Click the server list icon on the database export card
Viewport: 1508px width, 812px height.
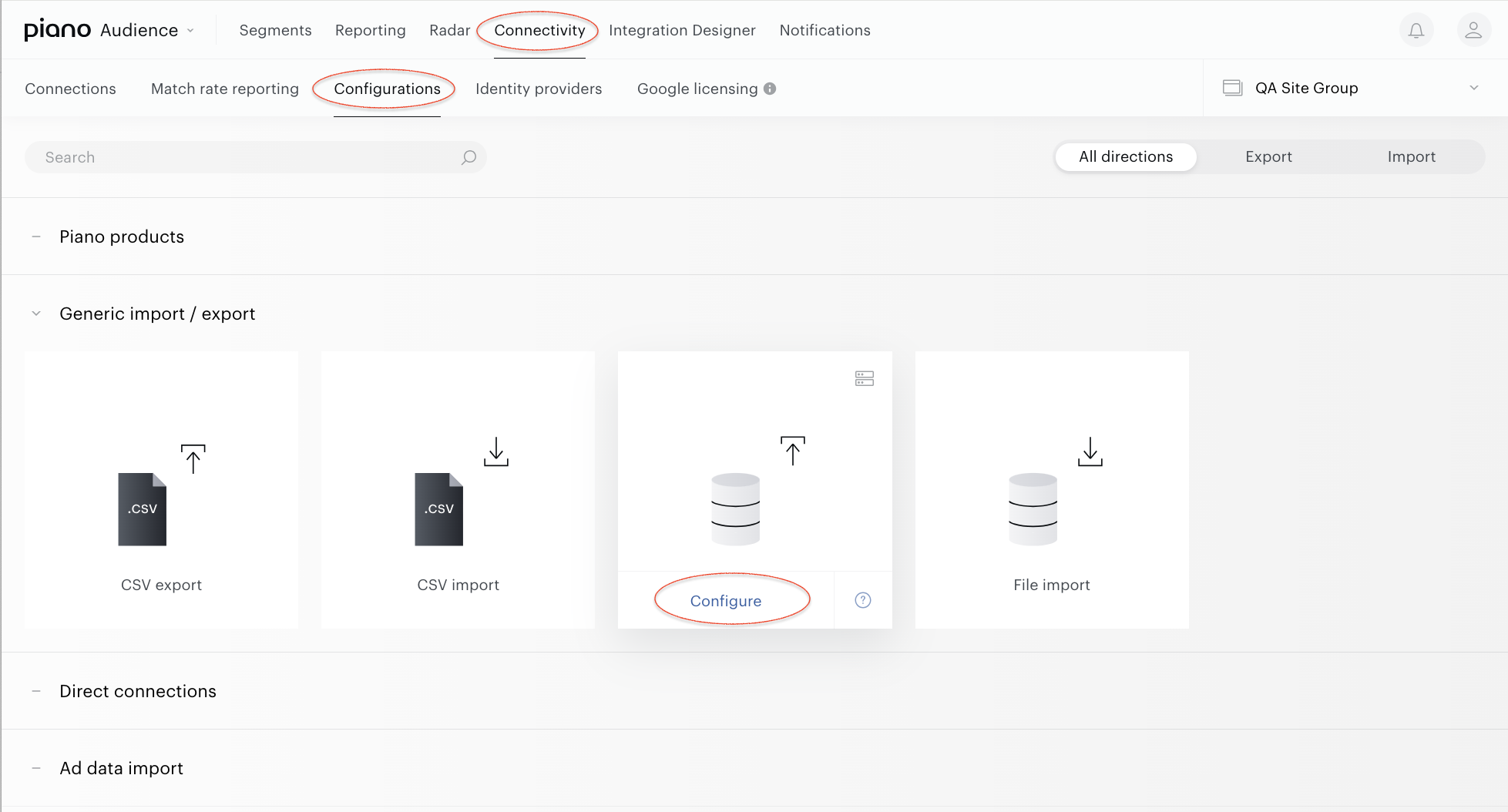pos(865,378)
